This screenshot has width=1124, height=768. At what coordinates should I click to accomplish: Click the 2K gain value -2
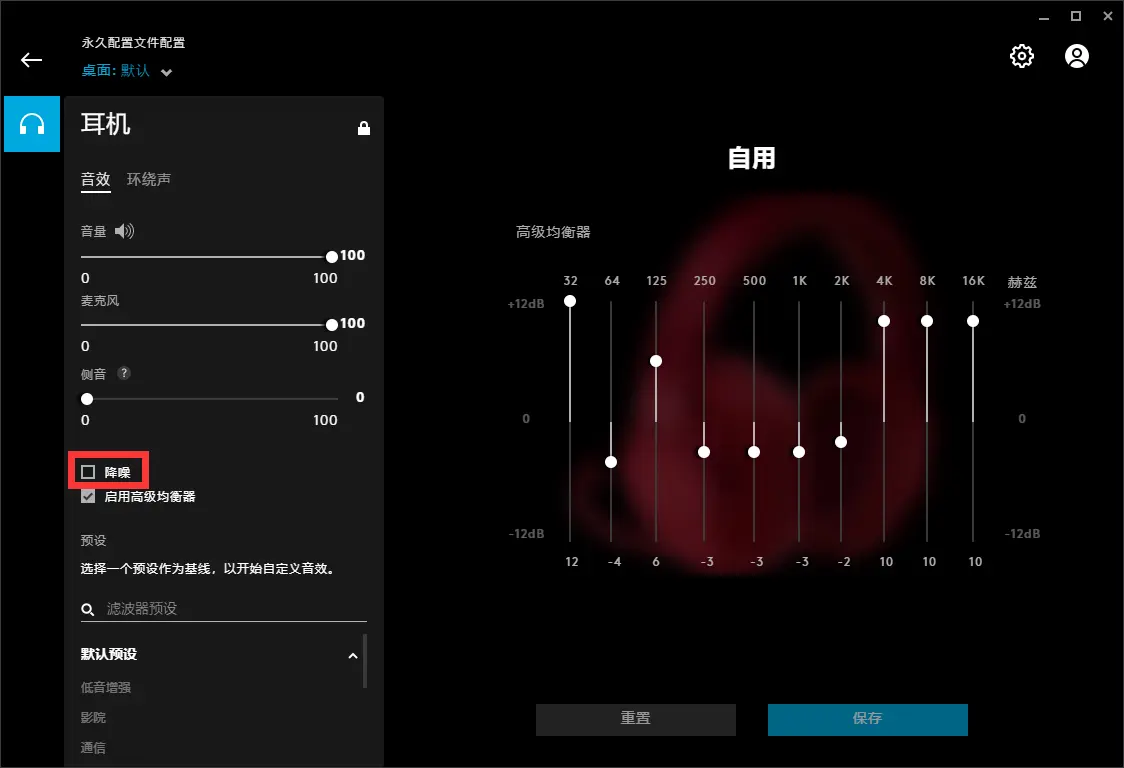click(844, 561)
